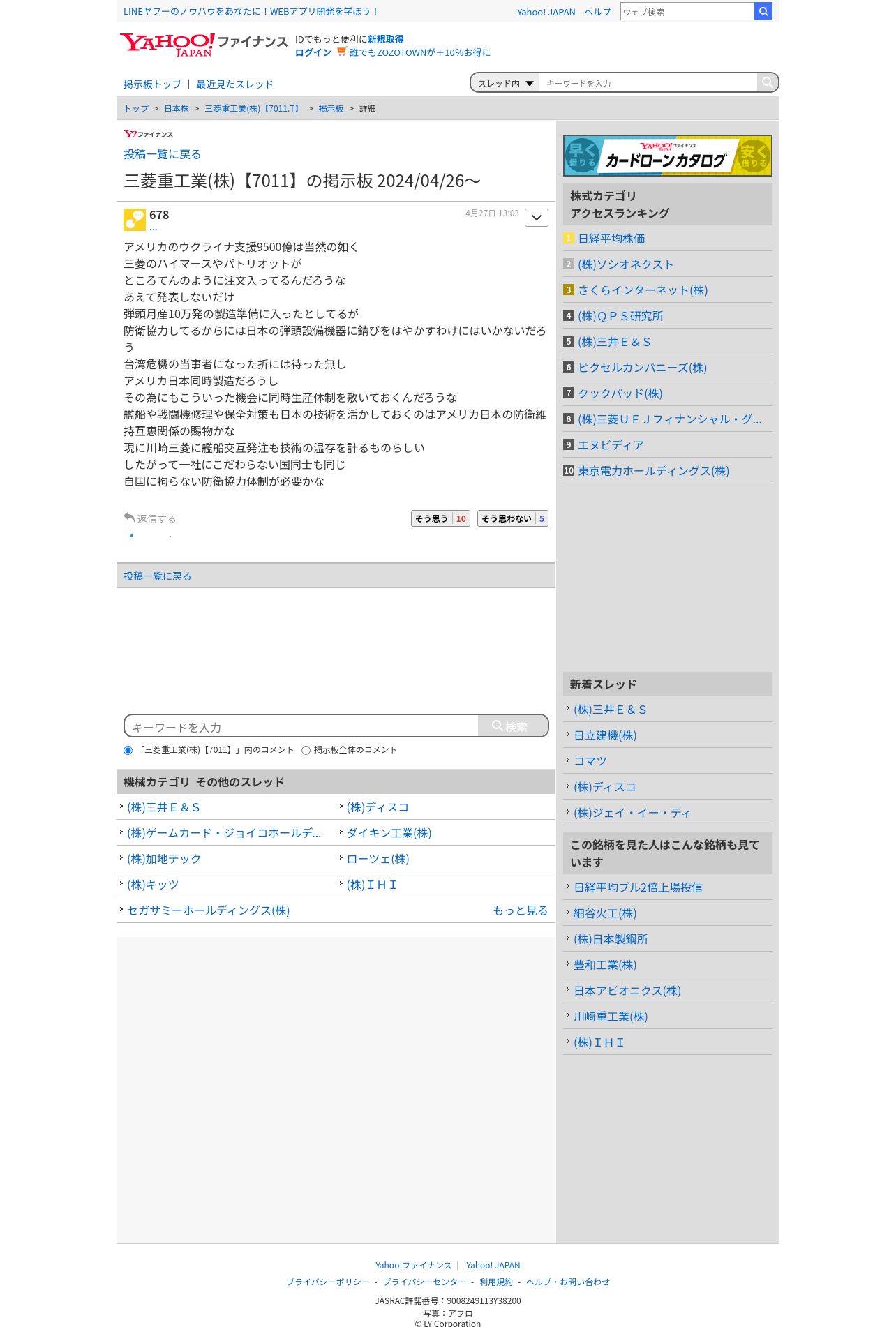The image size is (896, 1327).
Task: Open 最近見たスレッド navigation link
Action: tap(234, 84)
